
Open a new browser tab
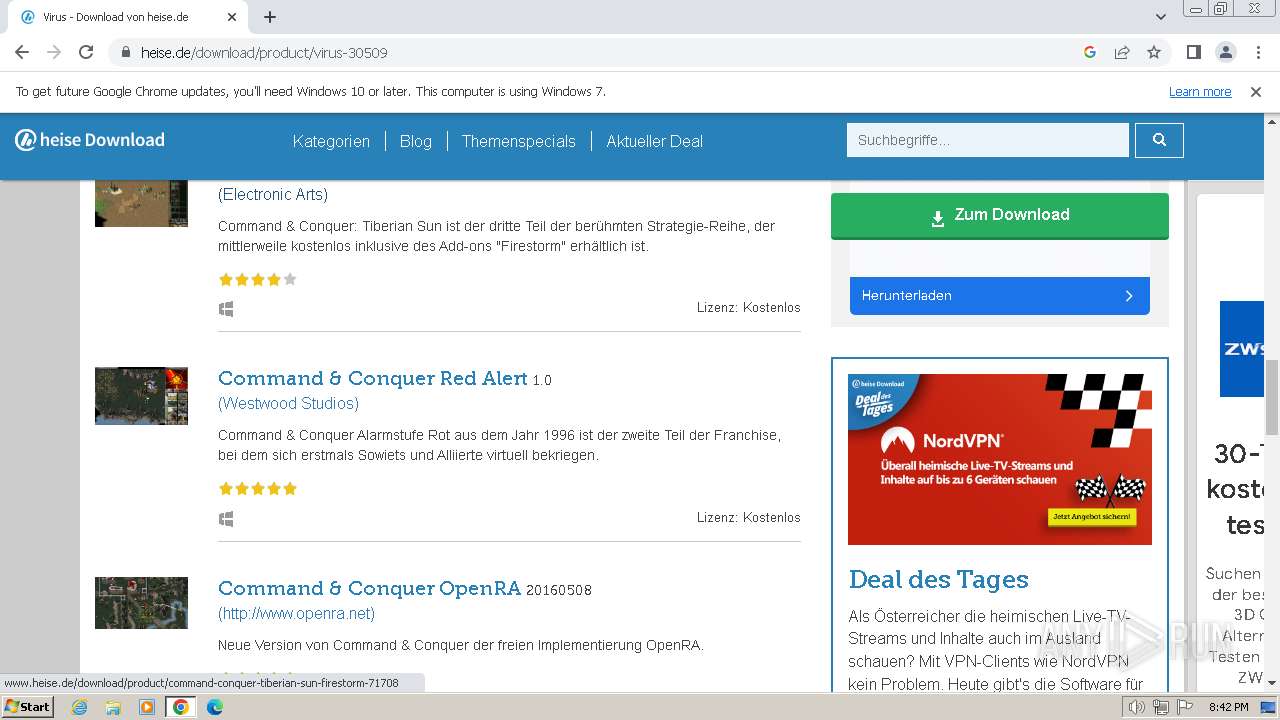click(270, 17)
